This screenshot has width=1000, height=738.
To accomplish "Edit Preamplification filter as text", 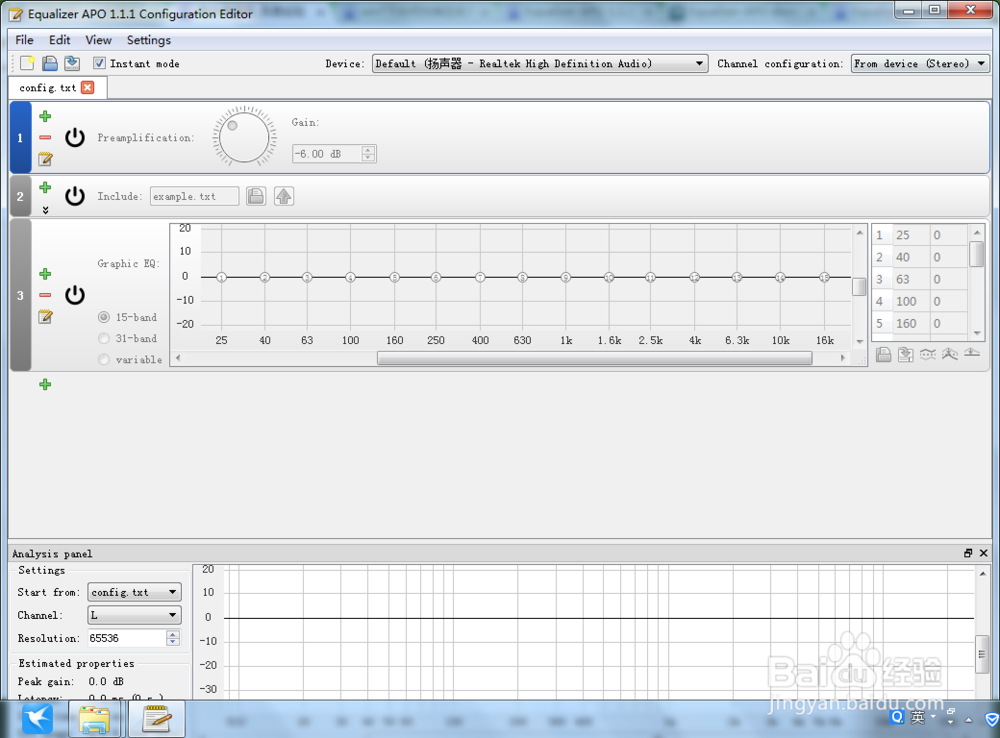I will (45, 159).
